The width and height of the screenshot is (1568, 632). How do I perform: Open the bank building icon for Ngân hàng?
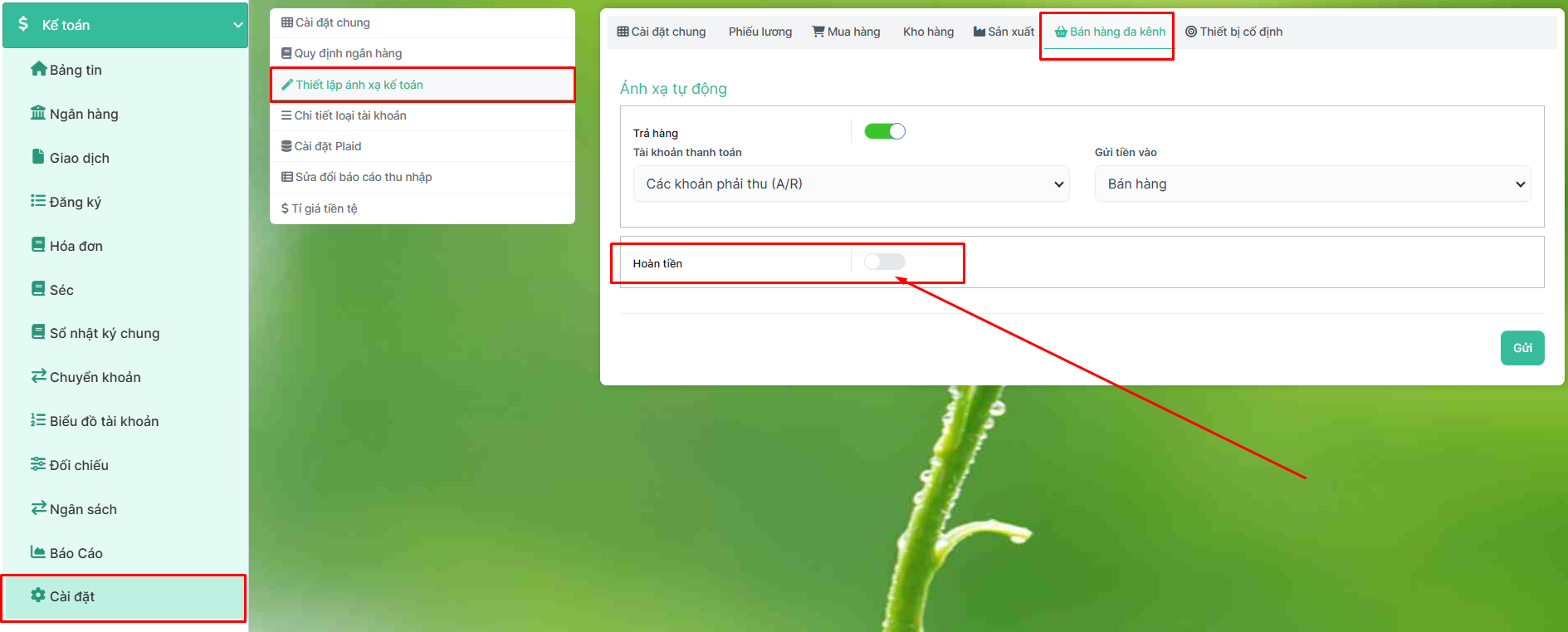(38, 113)
